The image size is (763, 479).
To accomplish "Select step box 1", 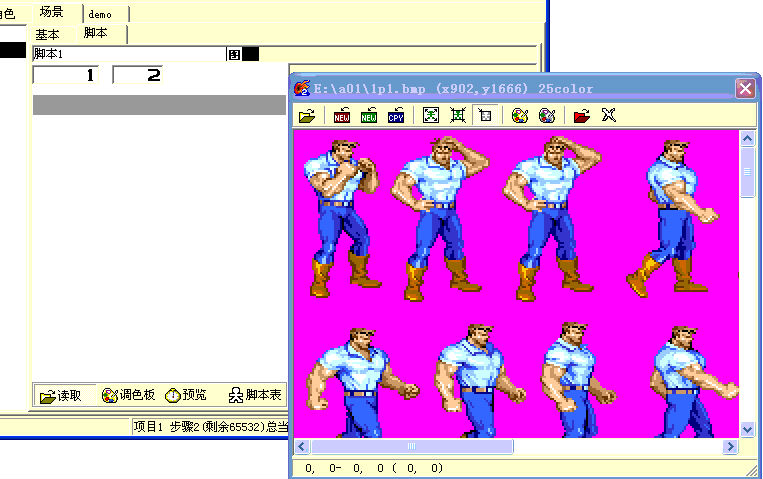I will pyautogui.click(x=66, y=75).
